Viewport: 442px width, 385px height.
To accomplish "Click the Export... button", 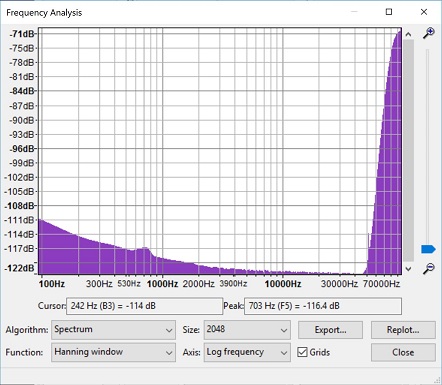I will click(330, 330).
